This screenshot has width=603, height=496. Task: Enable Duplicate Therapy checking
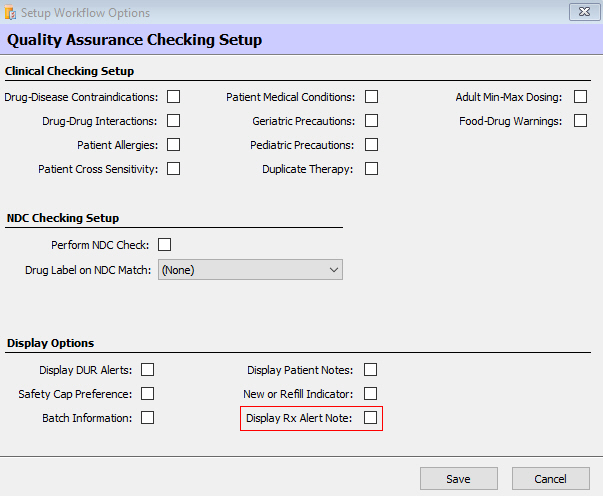point(371,169)
